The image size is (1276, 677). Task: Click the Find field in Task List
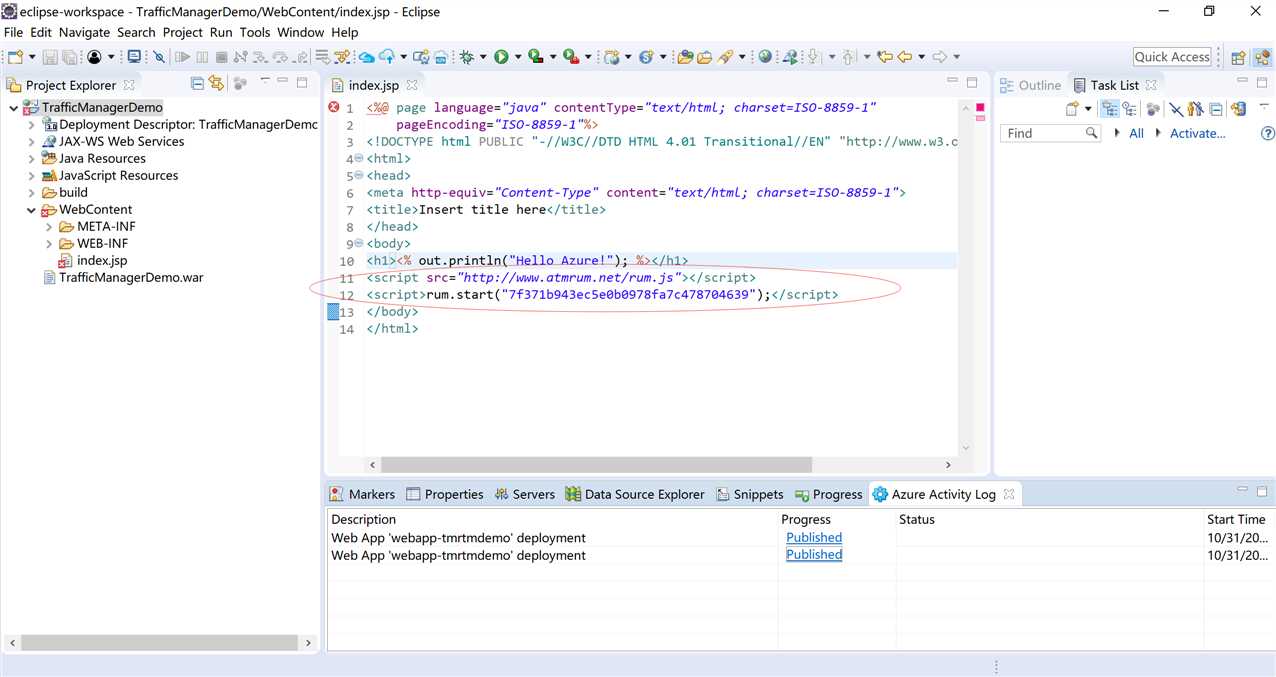point(1052,133)
